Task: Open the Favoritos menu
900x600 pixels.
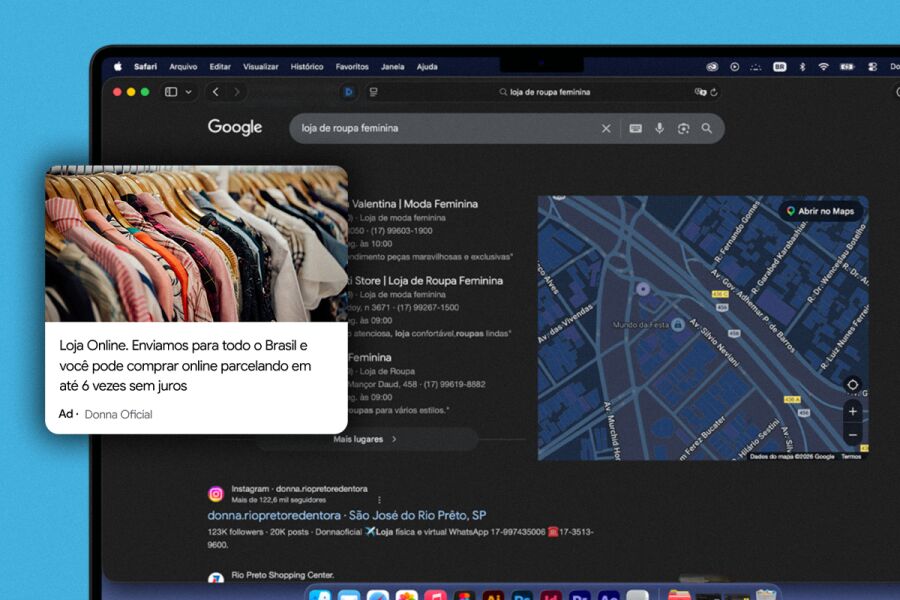Action: pos(352,67)
